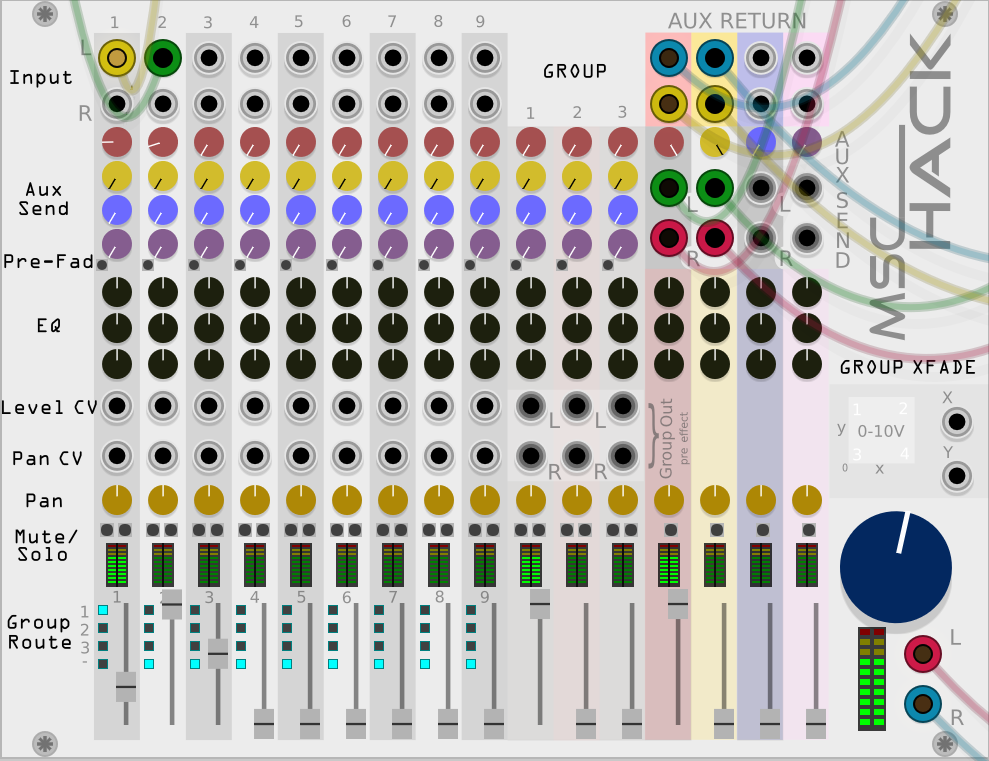
Task: Toggle Group 1 mute button
Action: (x=522, y=530)
